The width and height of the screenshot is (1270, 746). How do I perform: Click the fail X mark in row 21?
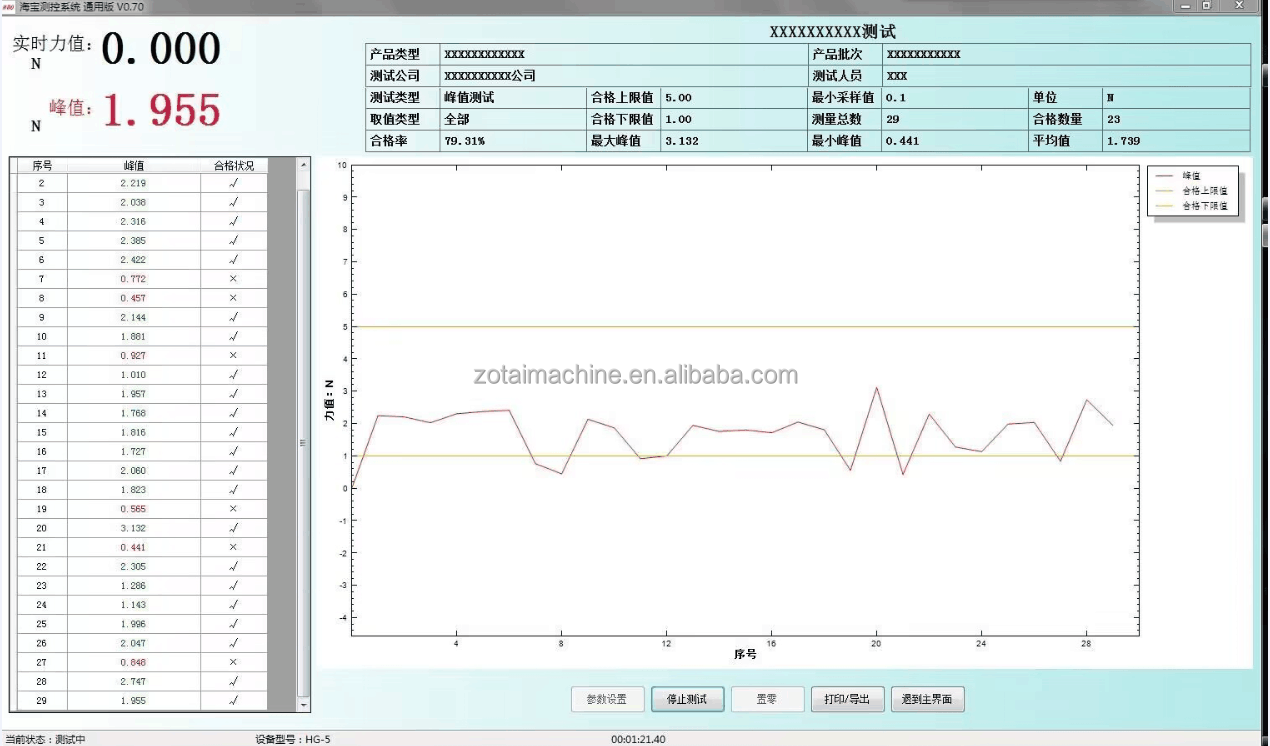233,547
